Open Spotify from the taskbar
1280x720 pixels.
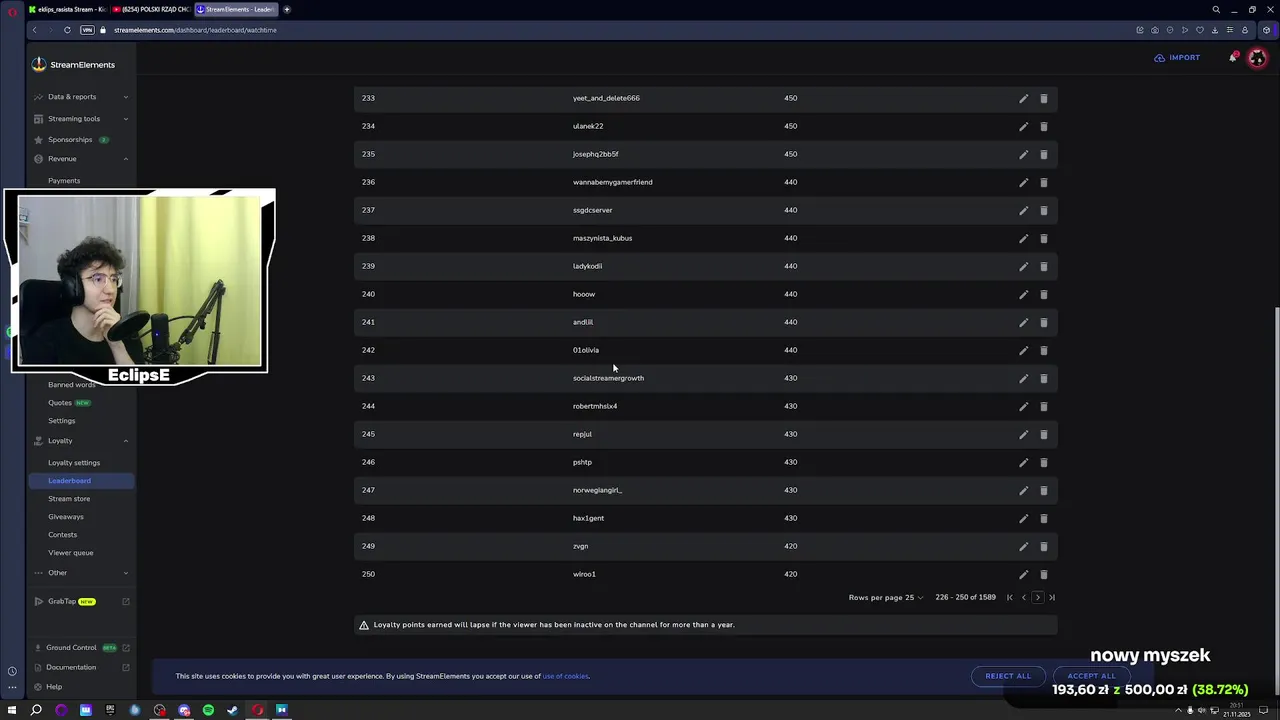(208, 710)
